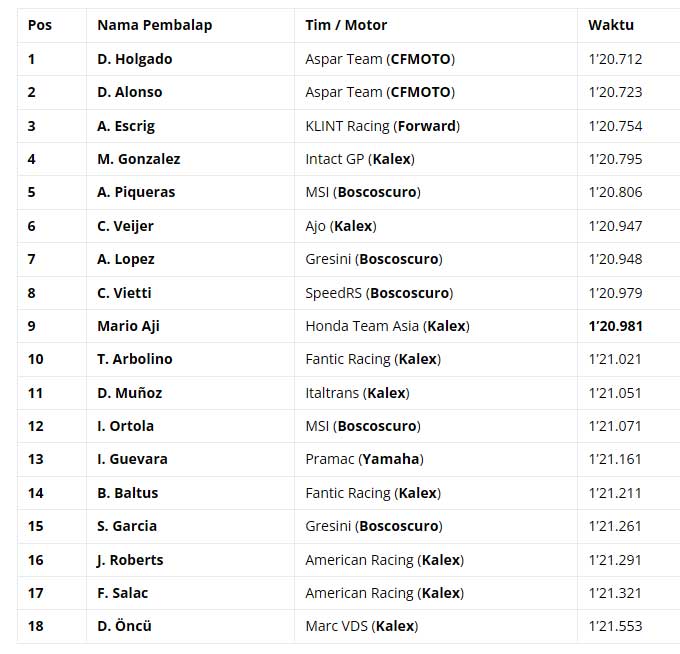Select the Ajo (Kalex) team cell

coord(341,226)
